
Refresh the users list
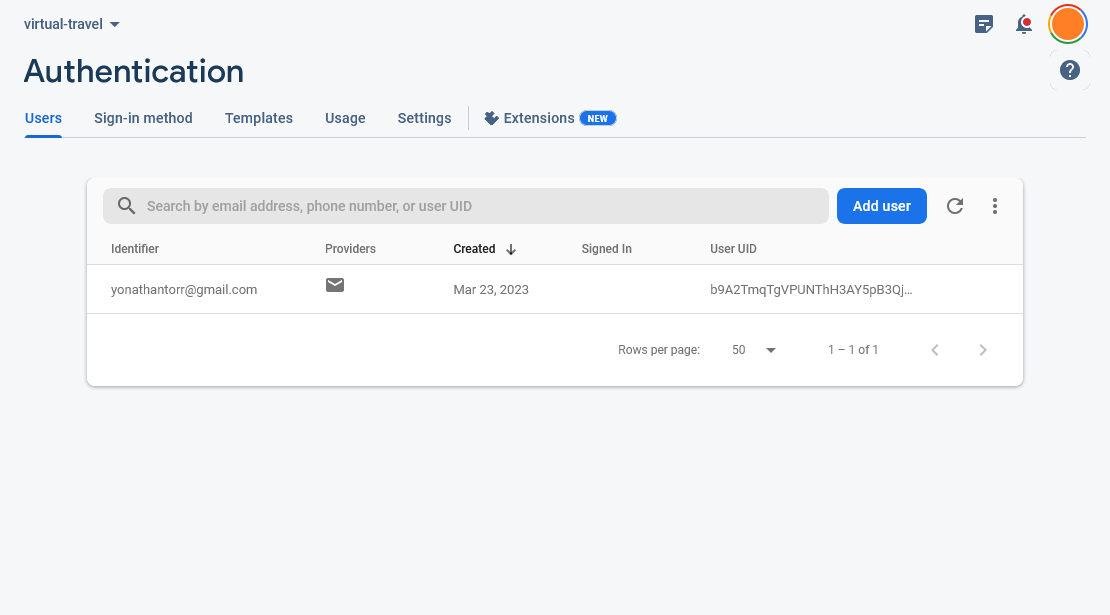click(955, 205)
